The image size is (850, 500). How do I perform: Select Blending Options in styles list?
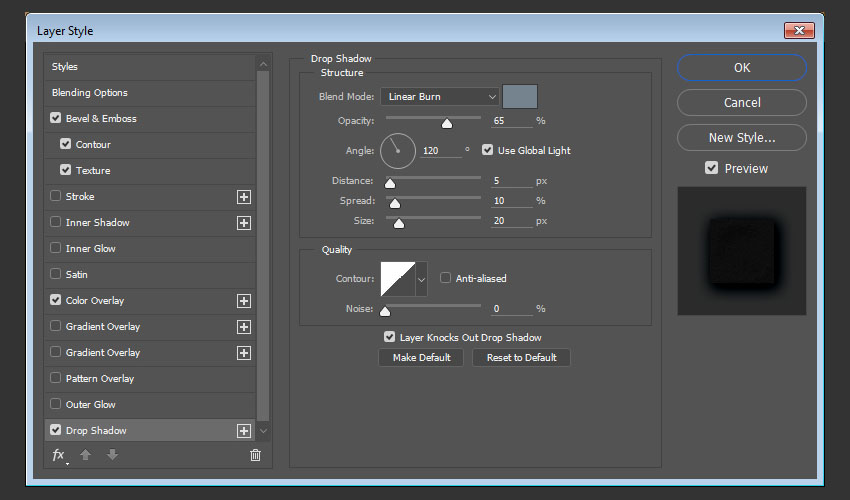point(90,93)
